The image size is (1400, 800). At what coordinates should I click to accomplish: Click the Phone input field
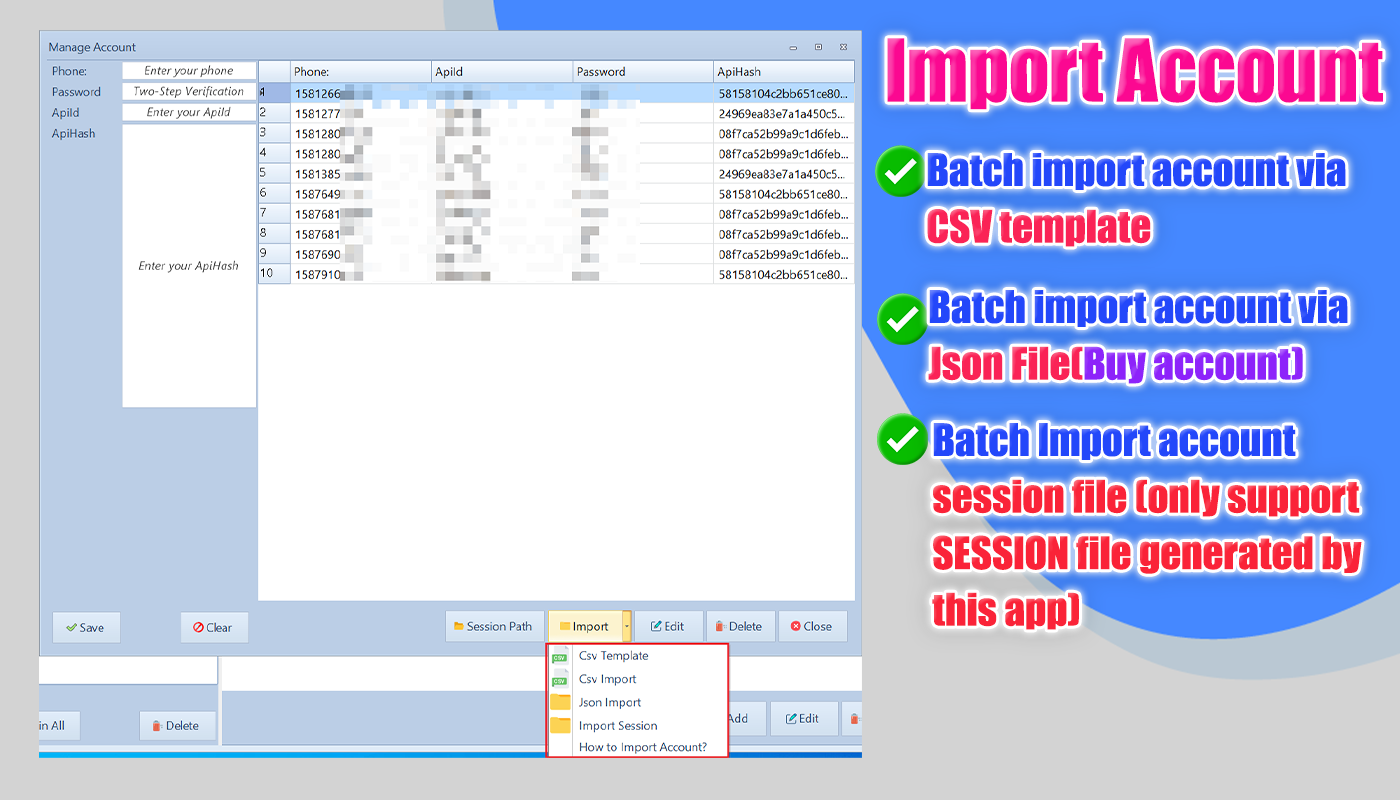tap(189, 71)
